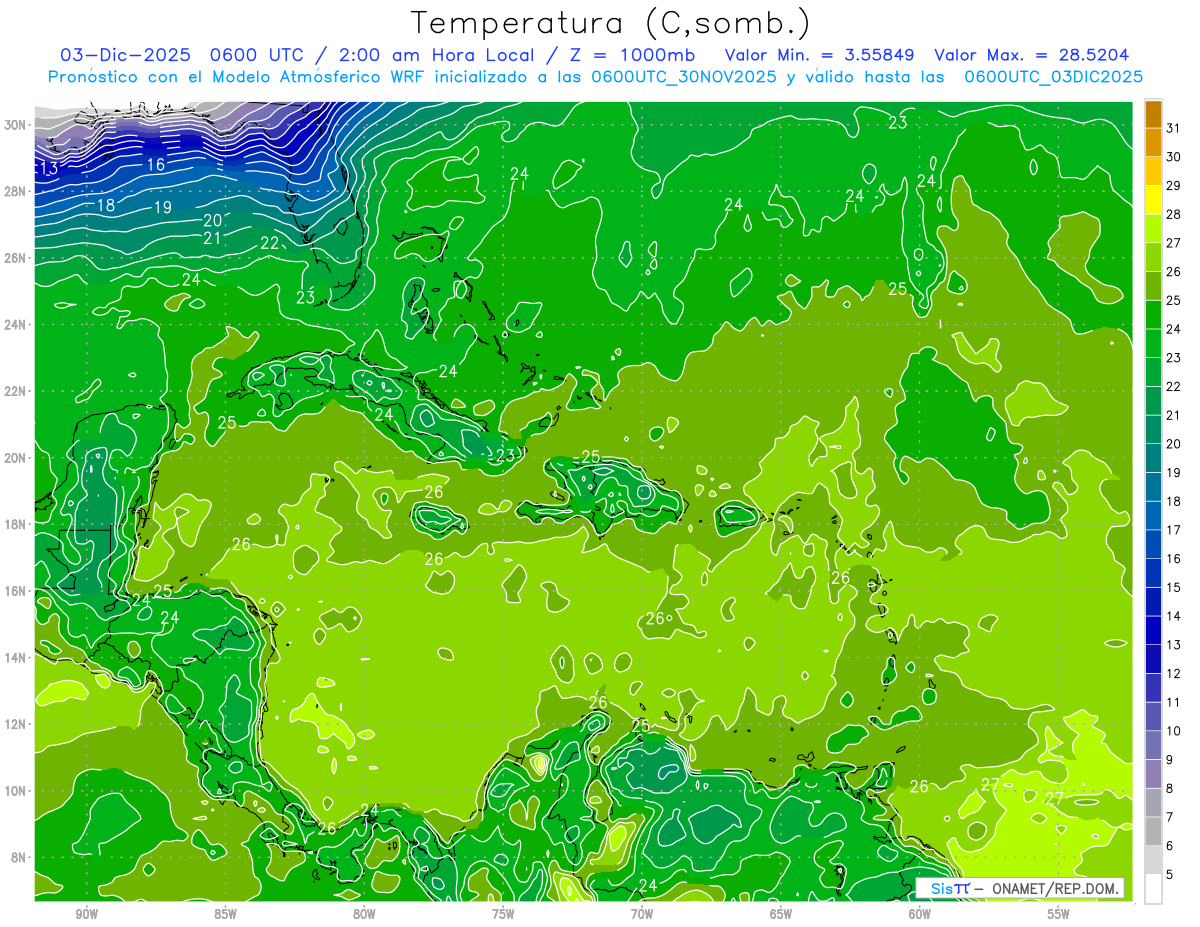Click the '55W' longitude axis label
Screen dimensions: 1200x927
[x=1059, y=914]
